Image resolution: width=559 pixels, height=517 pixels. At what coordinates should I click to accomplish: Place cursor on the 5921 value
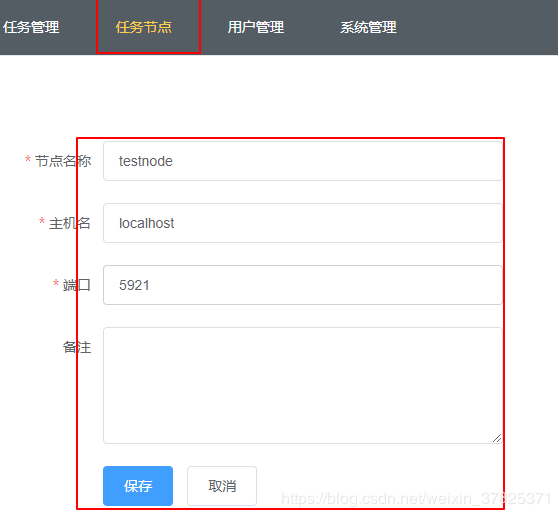[134, 285]
